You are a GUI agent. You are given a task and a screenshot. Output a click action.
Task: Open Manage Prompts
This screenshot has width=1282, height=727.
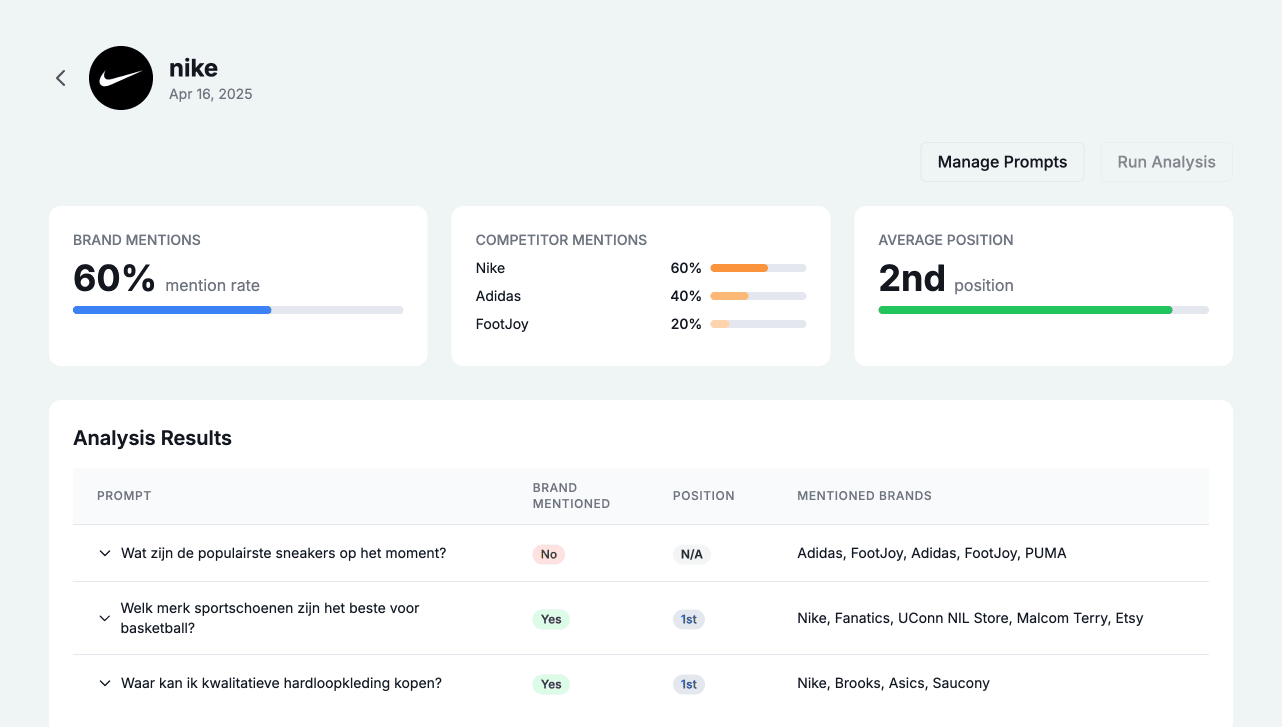click(1002, 162)
